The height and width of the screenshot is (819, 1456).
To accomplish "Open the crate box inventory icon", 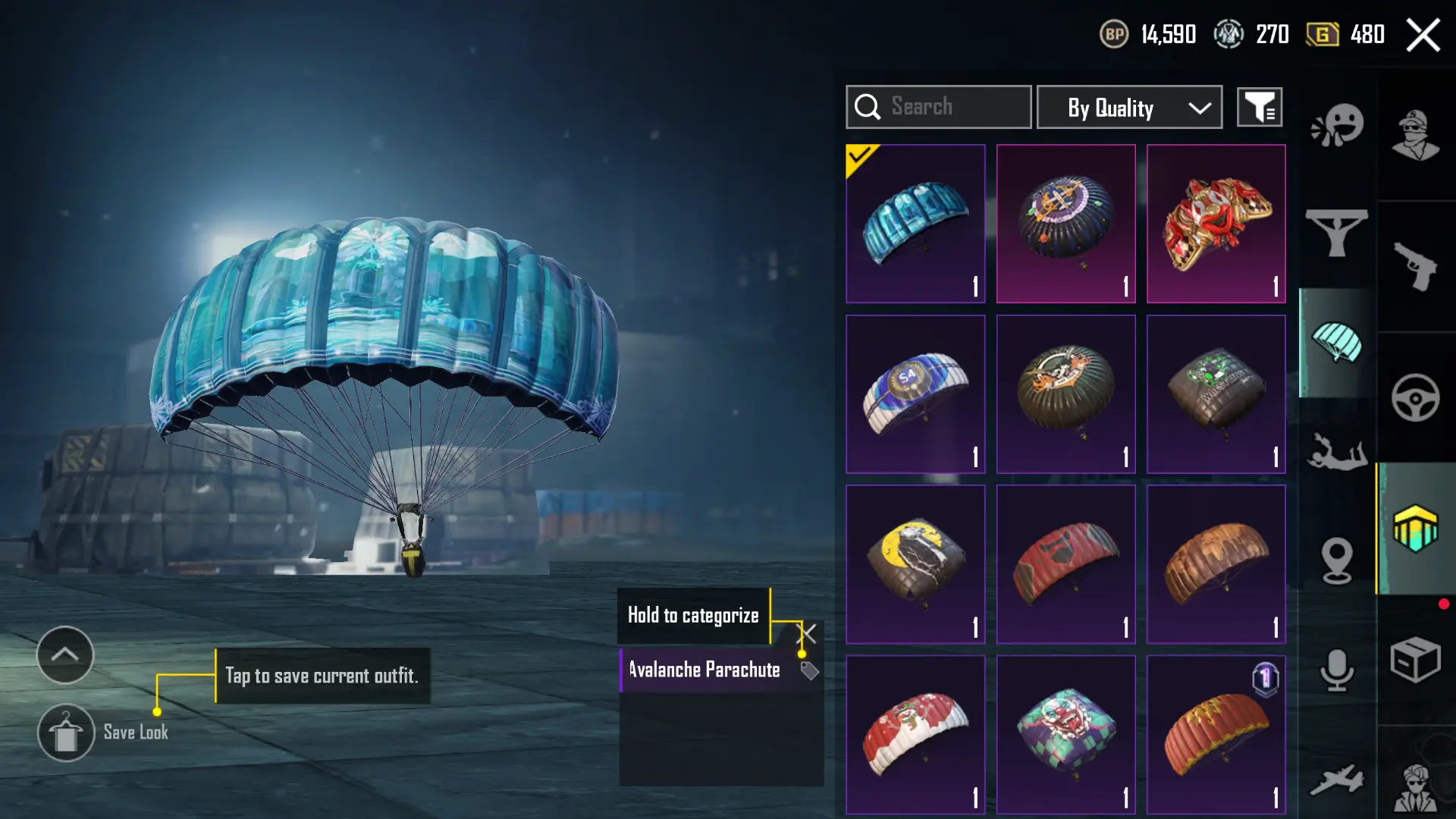I will pyautogui.click(x=1415, y=659).
